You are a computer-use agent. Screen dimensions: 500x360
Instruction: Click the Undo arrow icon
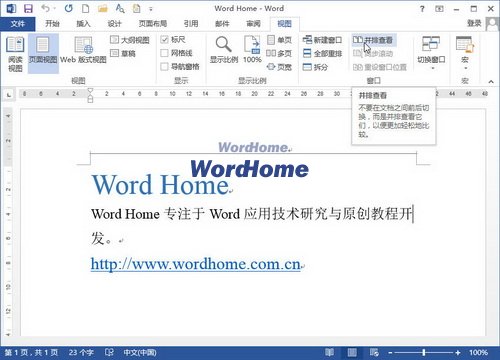tap(46, 8)
